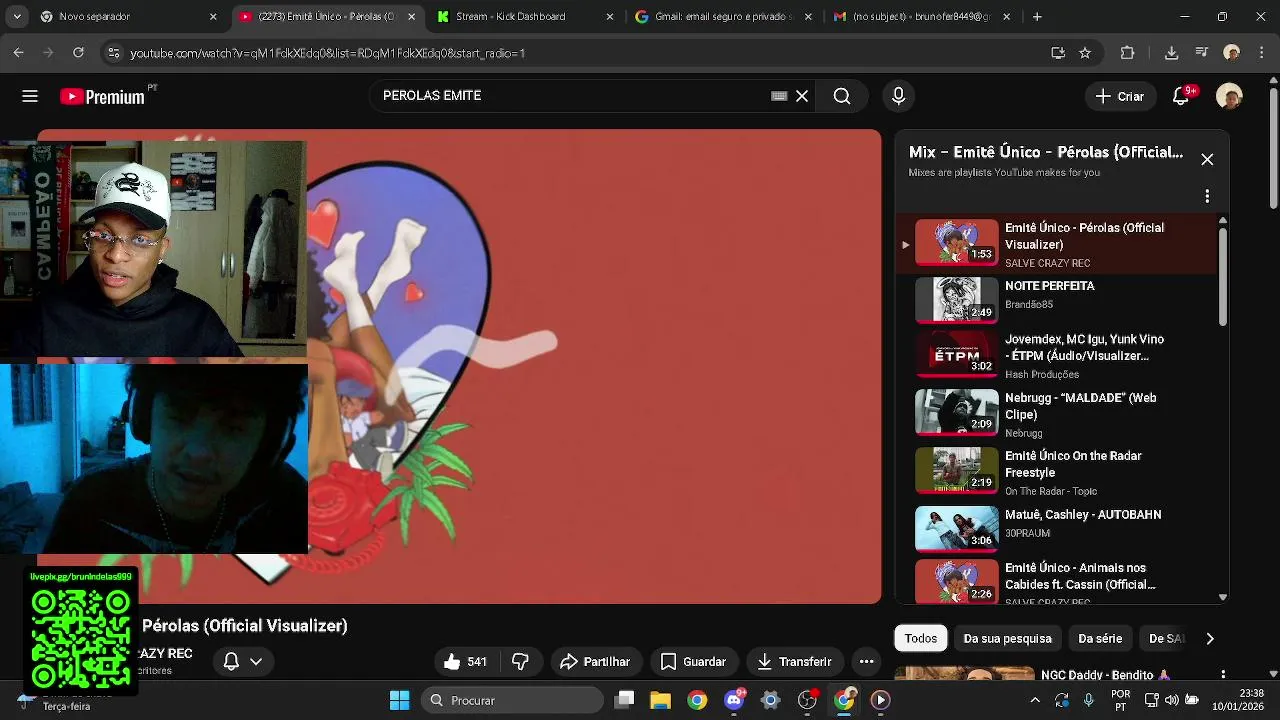Screen dimensions: 1280x720
Task: Select the Todos filter chip
Action: (921, 638)
